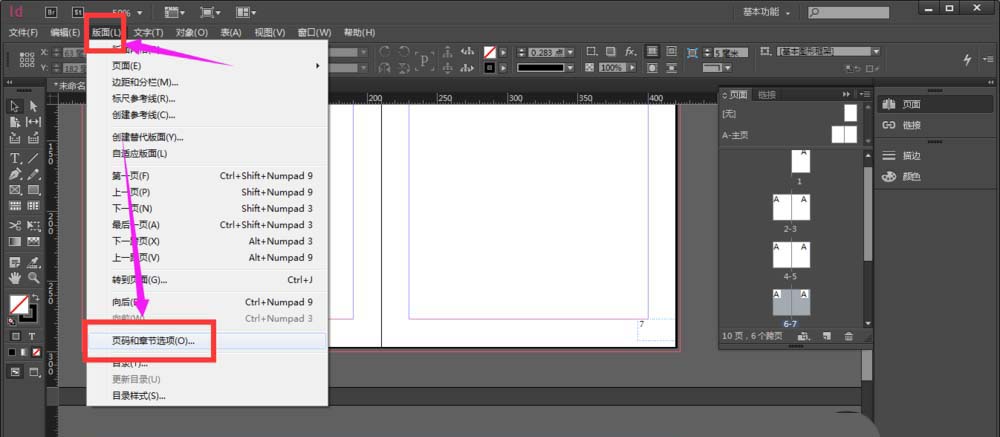Select the Pencil tool
Image resolution: width=1000 pixels, height=437 pixels.
coord(33,174)
